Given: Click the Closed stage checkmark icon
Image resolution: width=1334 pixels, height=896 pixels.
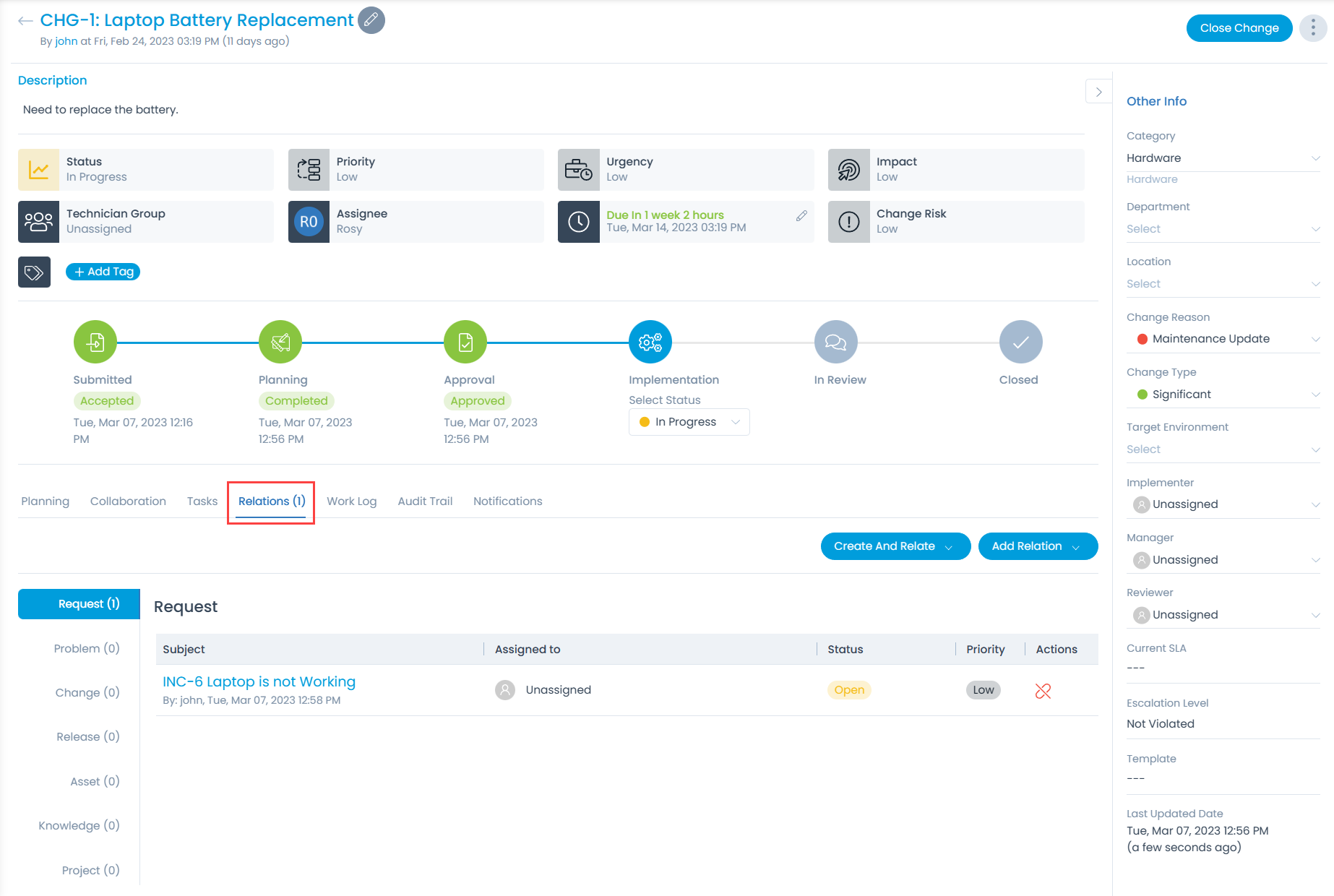Looking at the screenshot, I should pyautogui.click(x=1020, y=342).
